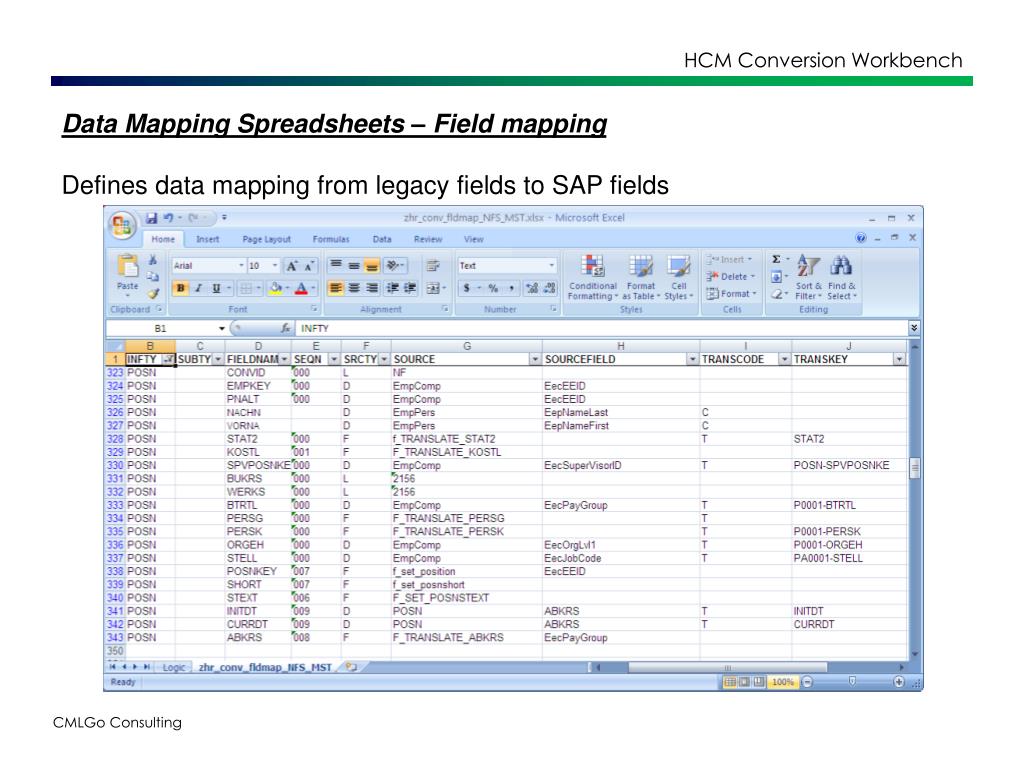The width and height of the screenshot is (1024, 768).
Task: Open the SOURCE column filter dropdown
Action: tap(535, 359)
